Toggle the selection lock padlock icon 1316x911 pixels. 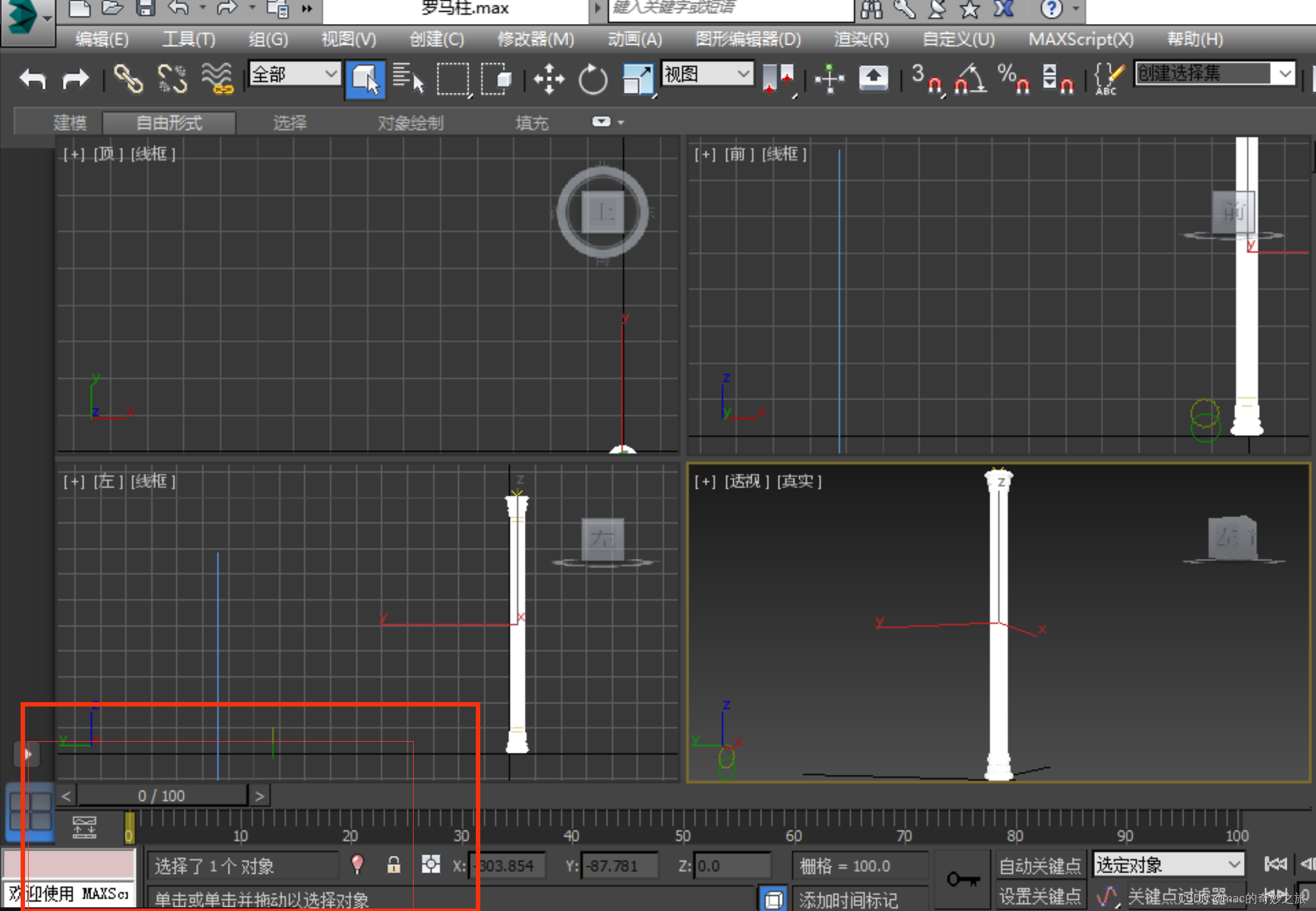tap(393, 865)
